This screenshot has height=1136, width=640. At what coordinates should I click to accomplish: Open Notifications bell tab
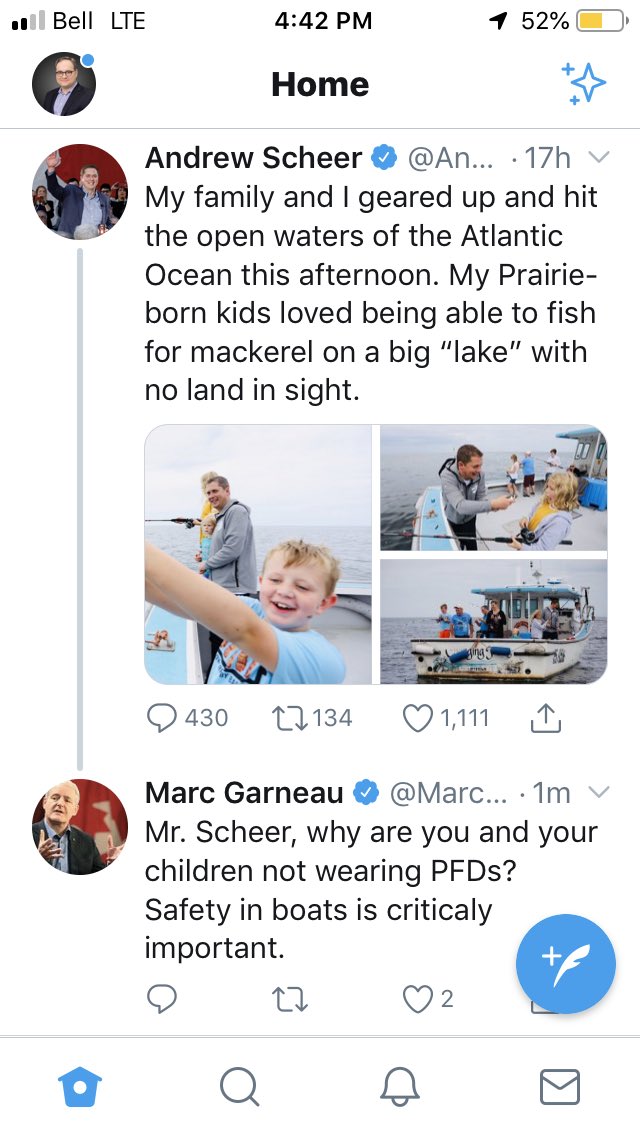coord(399,1087)
